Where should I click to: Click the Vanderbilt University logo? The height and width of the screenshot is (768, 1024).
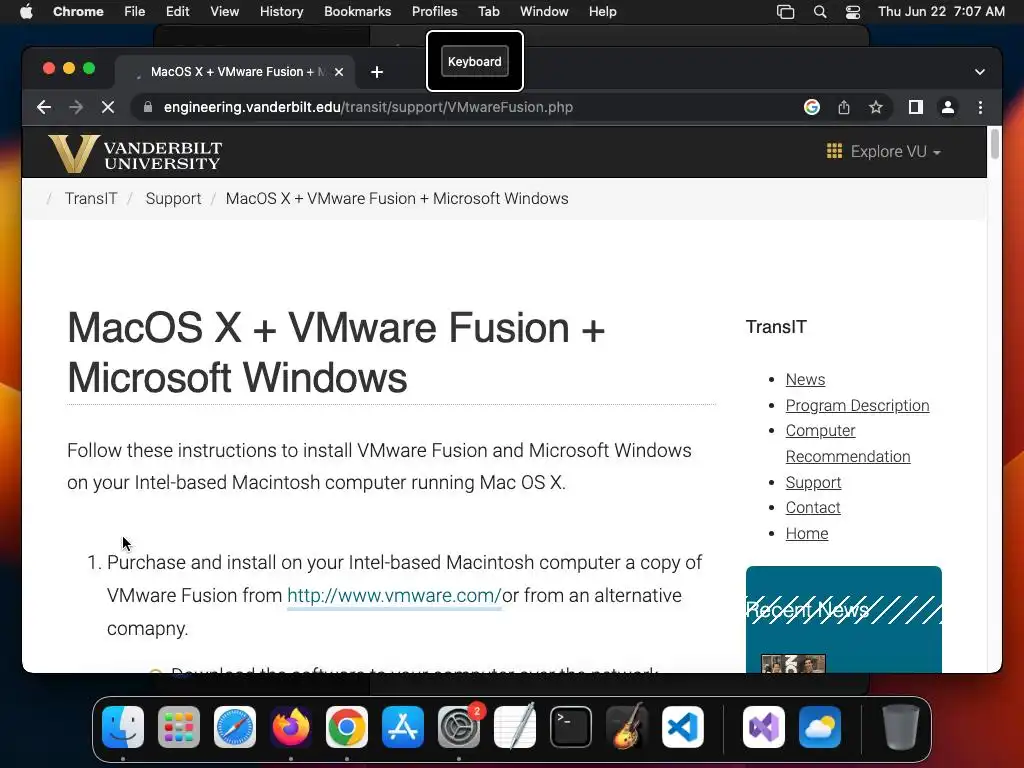point(135,153)
